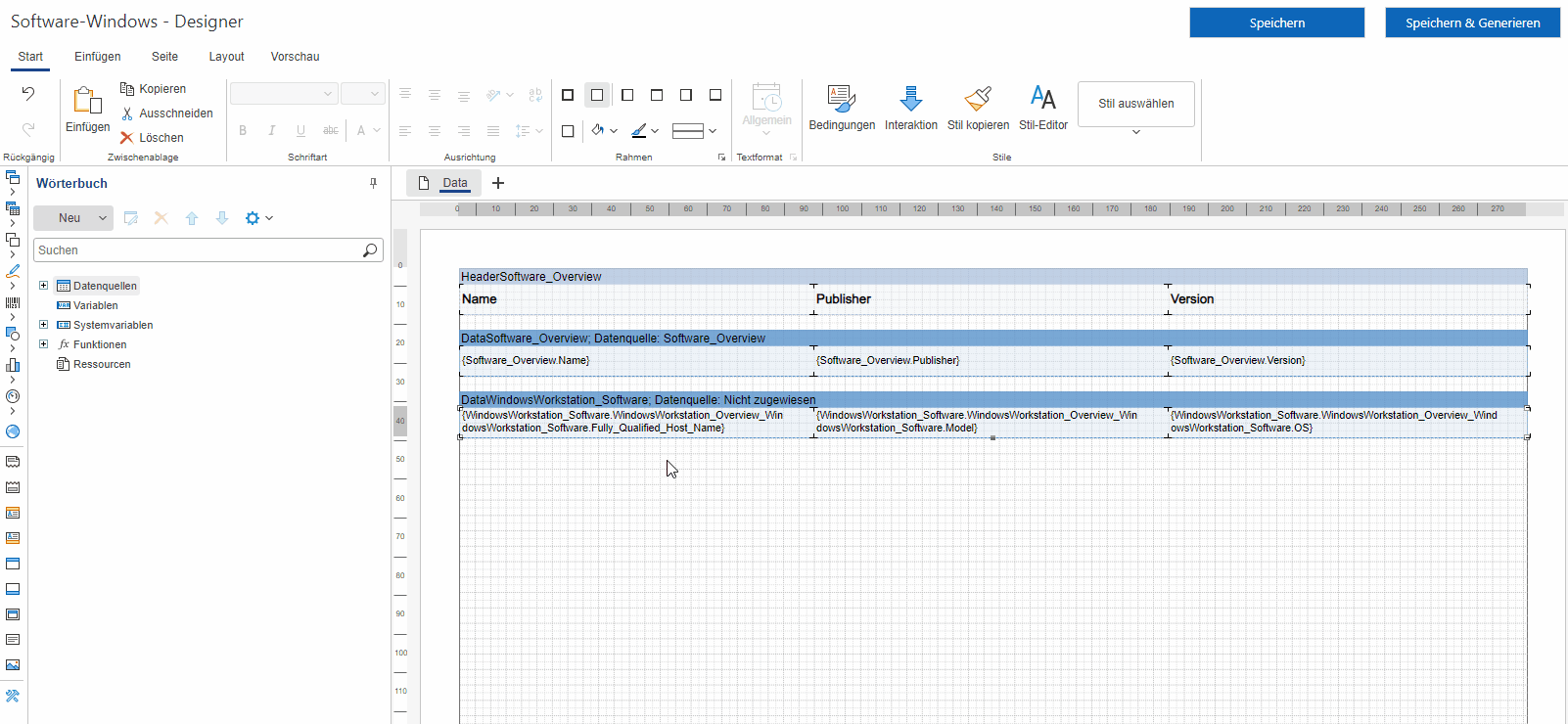Open the border color picker dropdown
Viewport: 1568px width, 724px height.
point(655,131)
